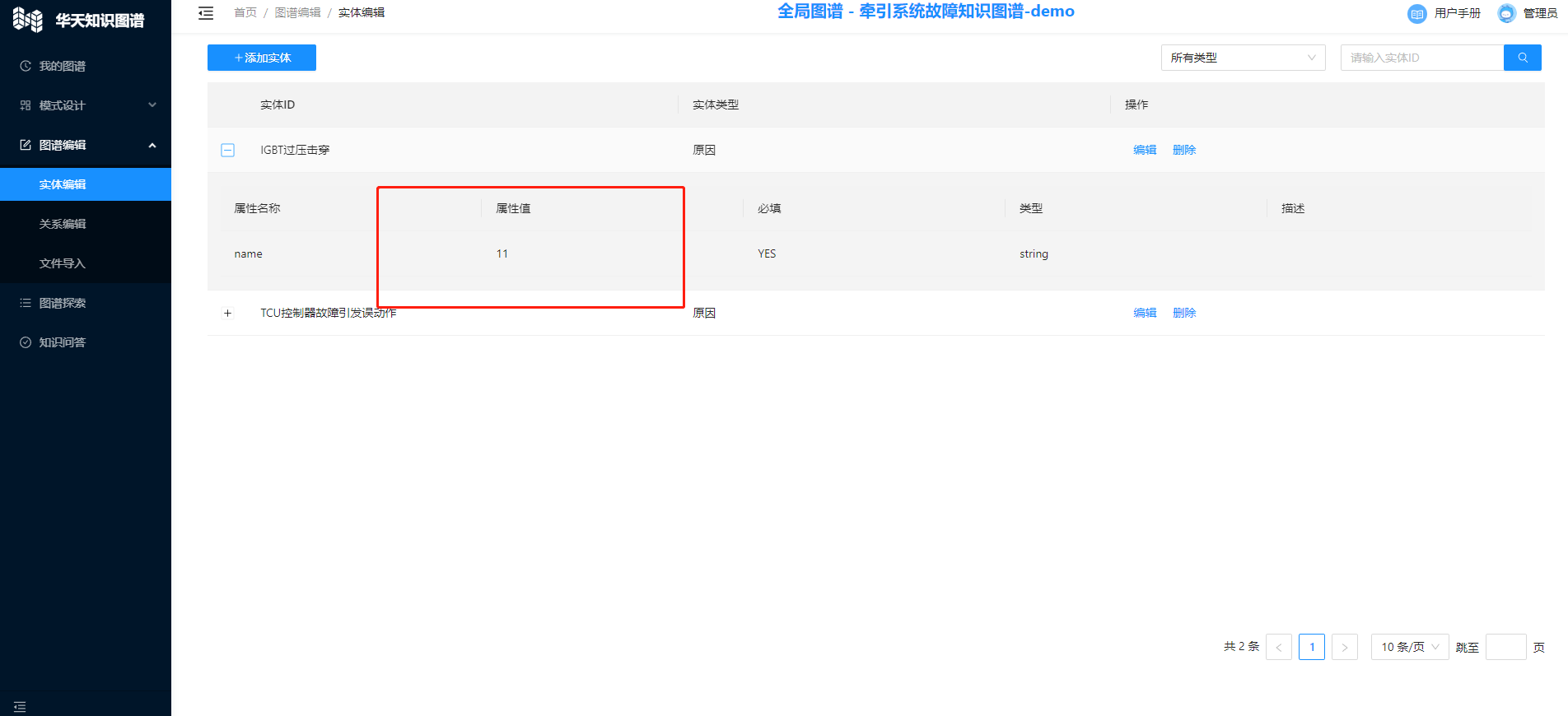Screen dimensions: 1568x716
Task: Click the 添加实体 button
Action: [x=262, y=58]
